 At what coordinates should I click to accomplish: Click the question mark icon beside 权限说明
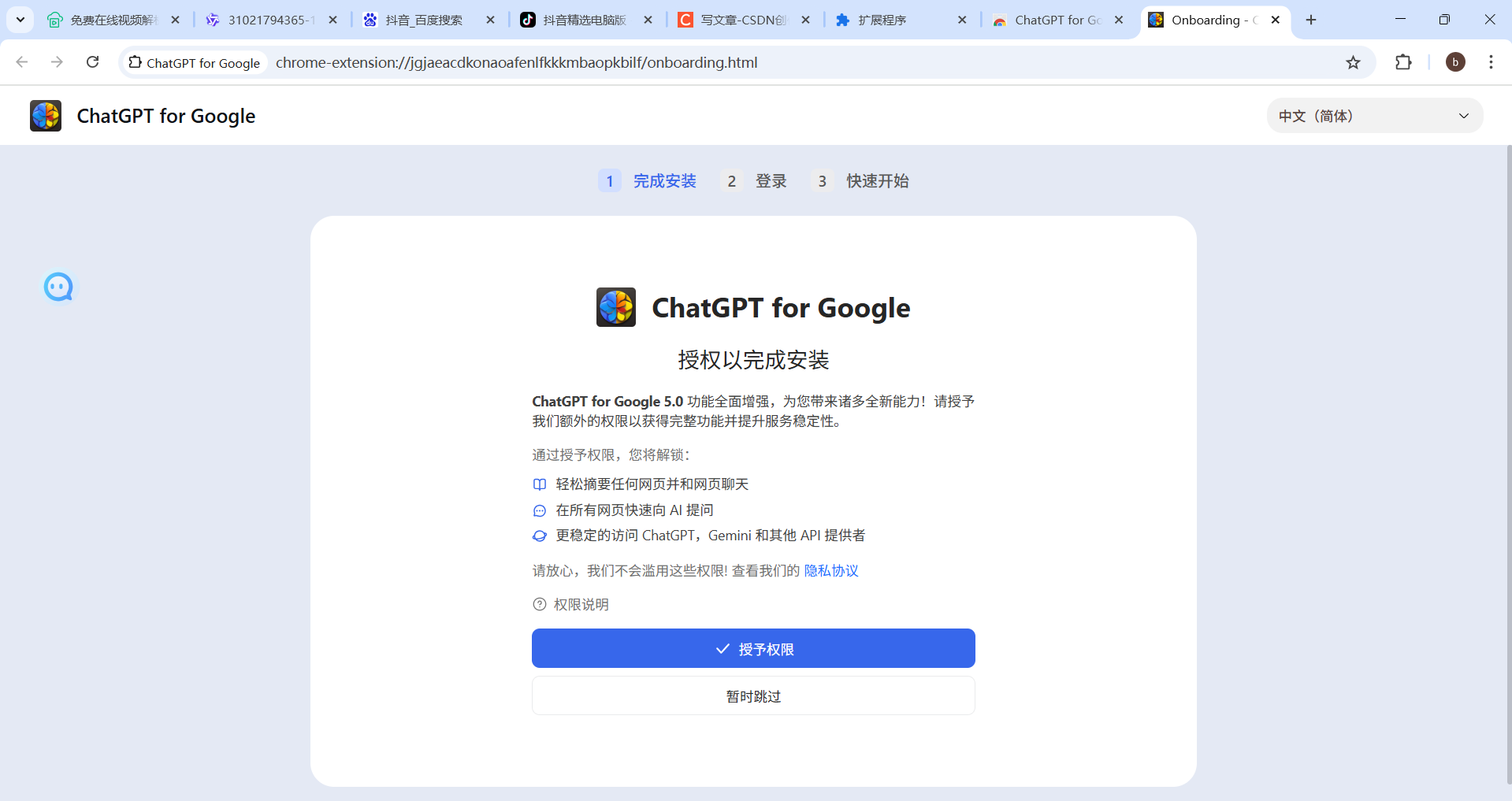tap(540, 604)
